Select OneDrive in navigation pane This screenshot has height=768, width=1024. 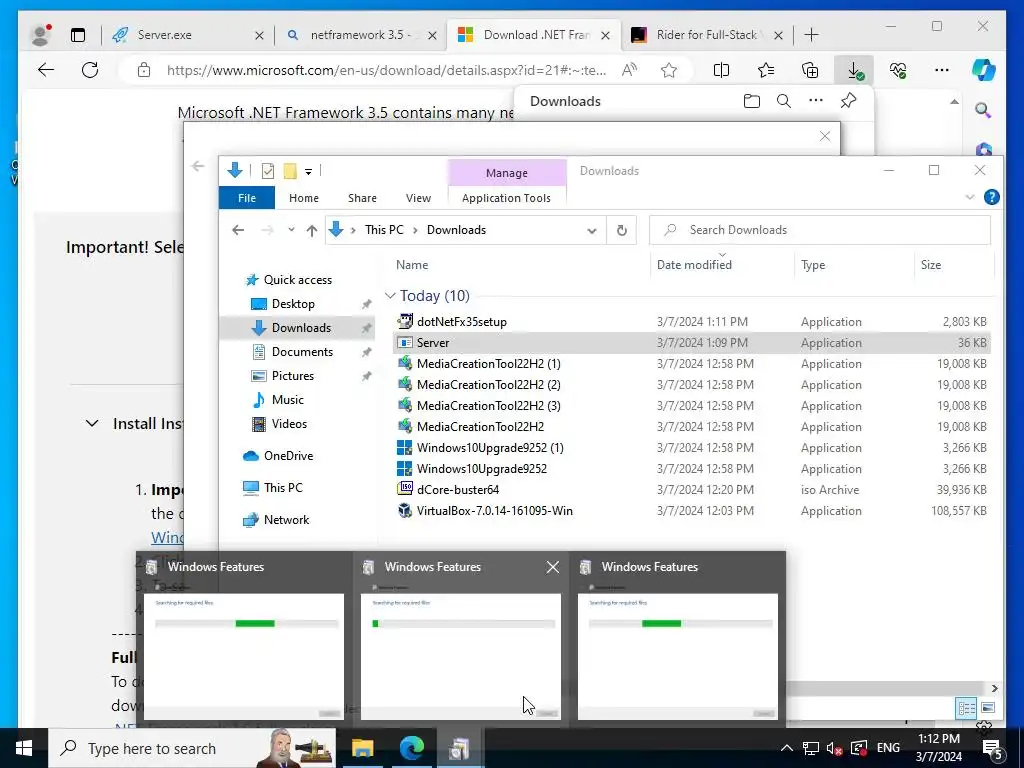pyautogui.click(x=288, y=456)
